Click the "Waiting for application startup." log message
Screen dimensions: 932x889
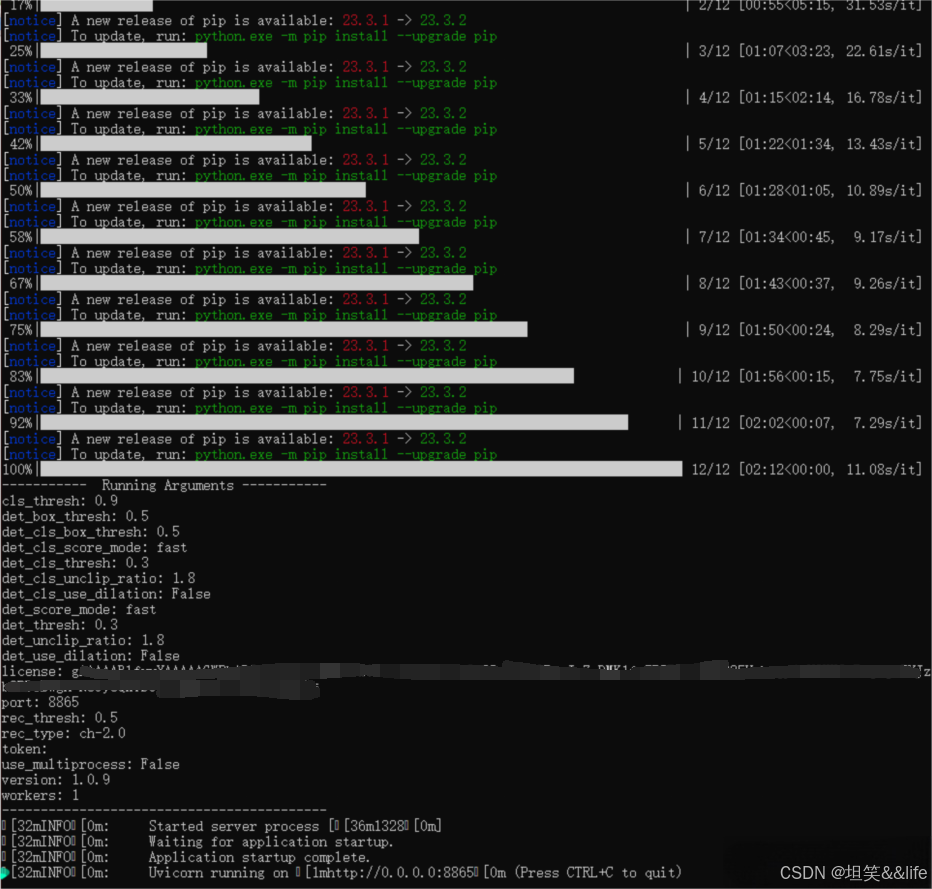270,841
